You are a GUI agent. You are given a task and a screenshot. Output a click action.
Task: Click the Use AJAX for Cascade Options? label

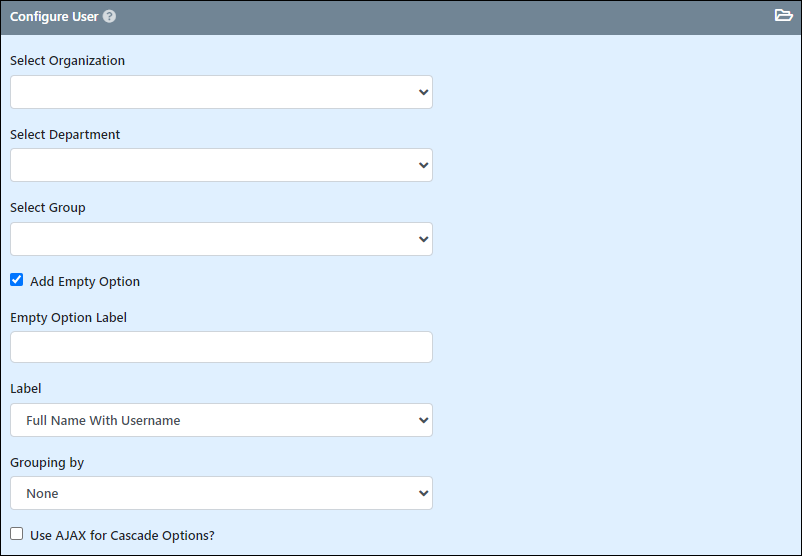pos(122,536)
